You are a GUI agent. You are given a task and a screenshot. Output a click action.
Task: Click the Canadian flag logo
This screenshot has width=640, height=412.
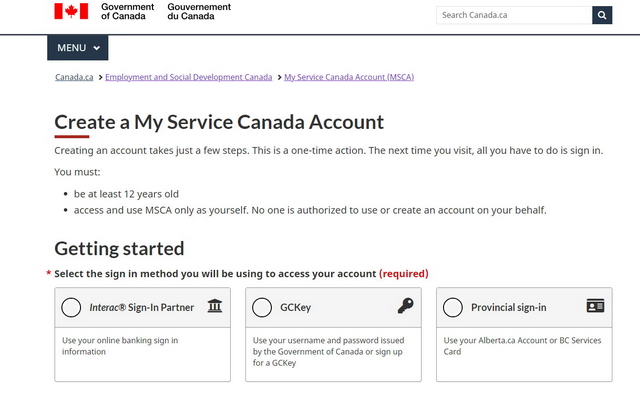(71, 12)
